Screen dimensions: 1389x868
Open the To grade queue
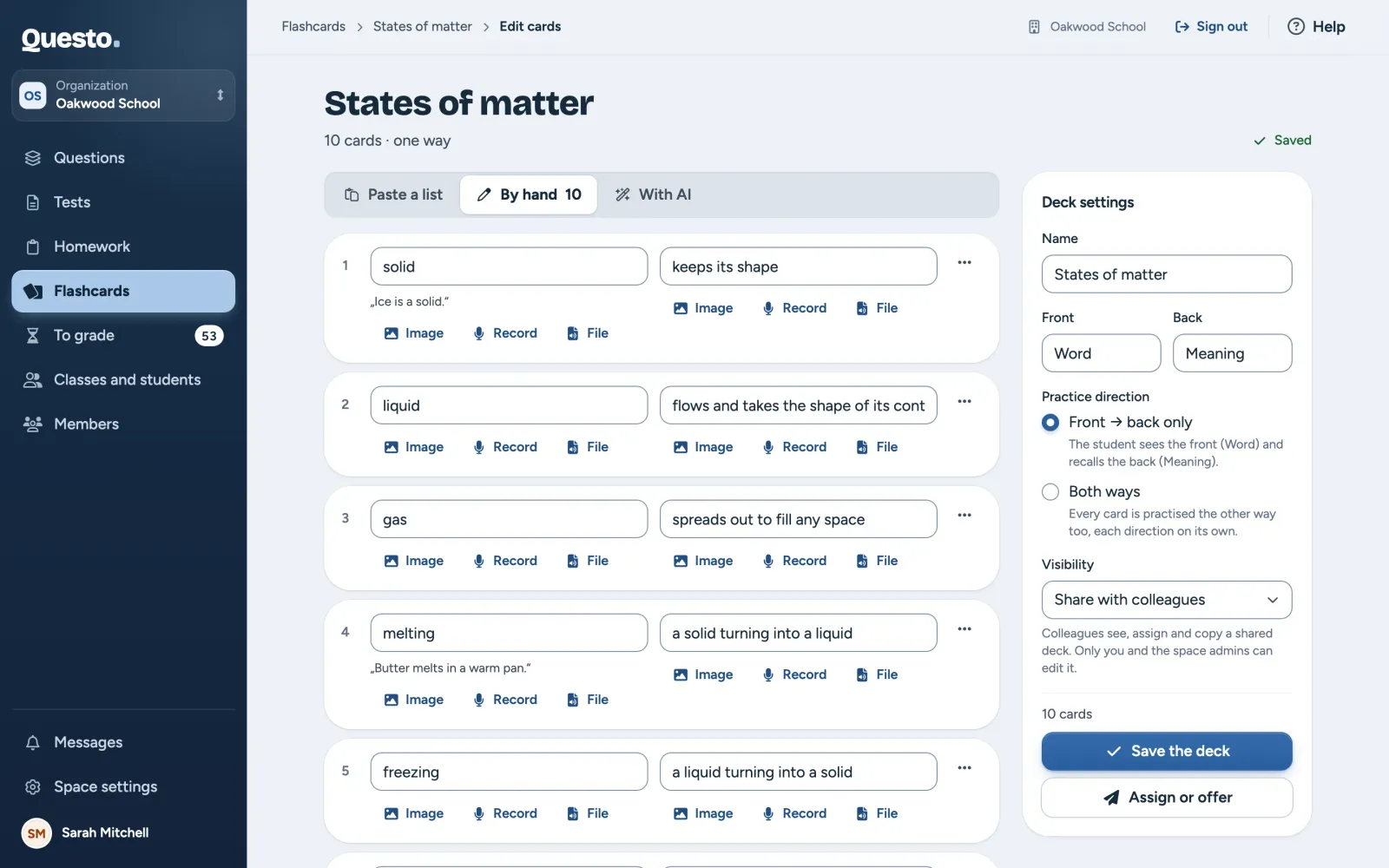pos(123,335)
